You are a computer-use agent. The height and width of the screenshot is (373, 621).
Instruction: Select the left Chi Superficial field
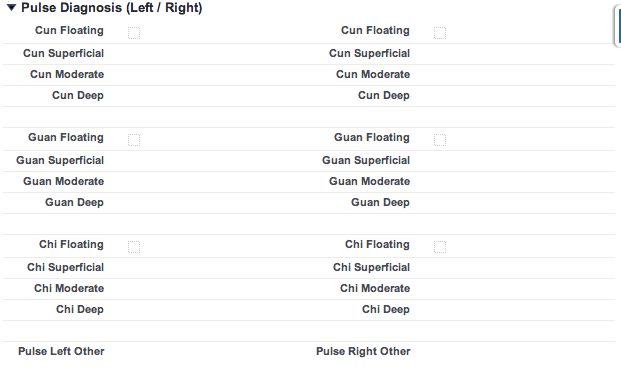click(210, 268)
